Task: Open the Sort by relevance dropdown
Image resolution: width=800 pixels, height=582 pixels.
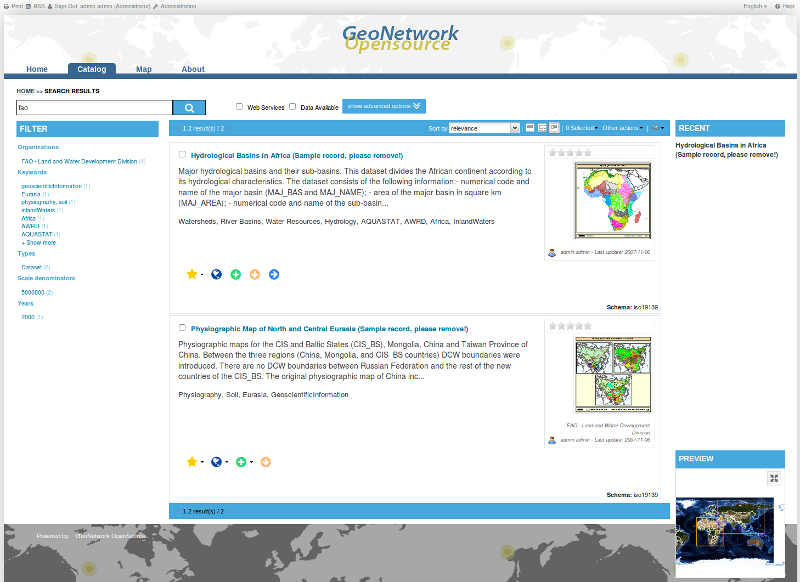Action: [x=484, y=128]
